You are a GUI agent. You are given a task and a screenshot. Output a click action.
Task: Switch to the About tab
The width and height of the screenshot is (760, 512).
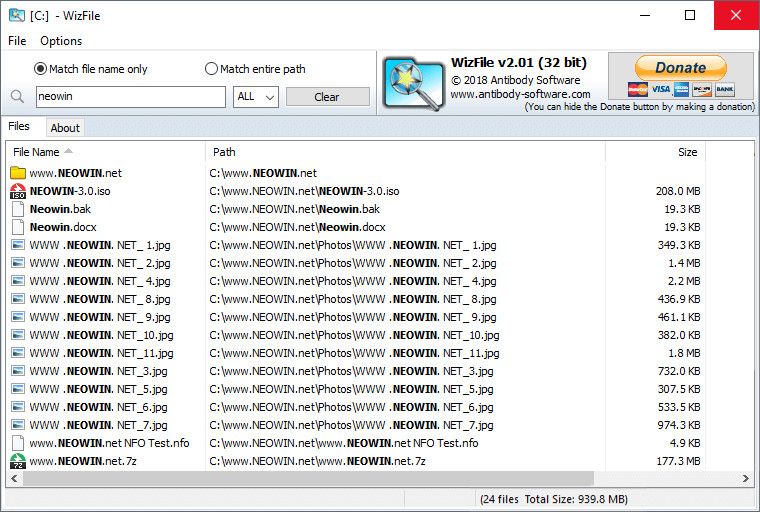(65, 128)
